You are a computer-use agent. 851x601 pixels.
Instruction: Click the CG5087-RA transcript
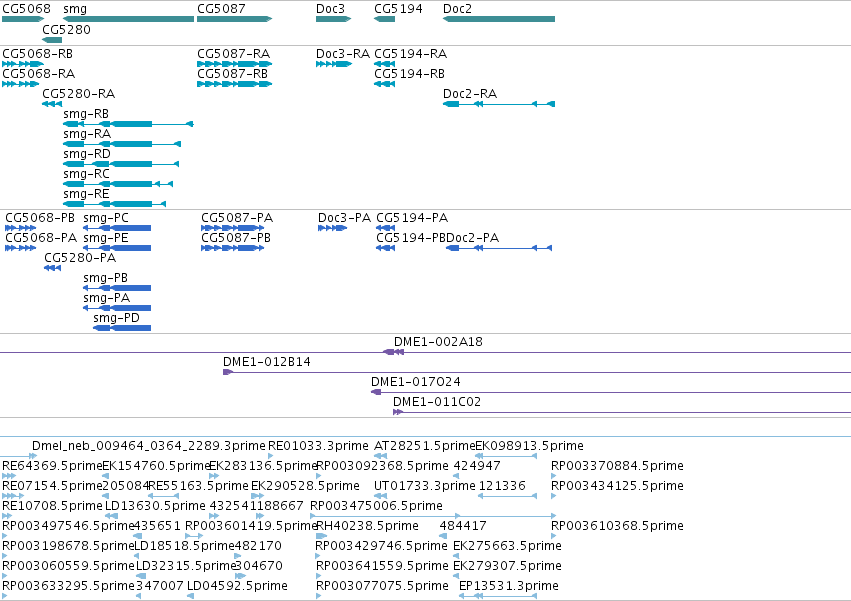234,64
